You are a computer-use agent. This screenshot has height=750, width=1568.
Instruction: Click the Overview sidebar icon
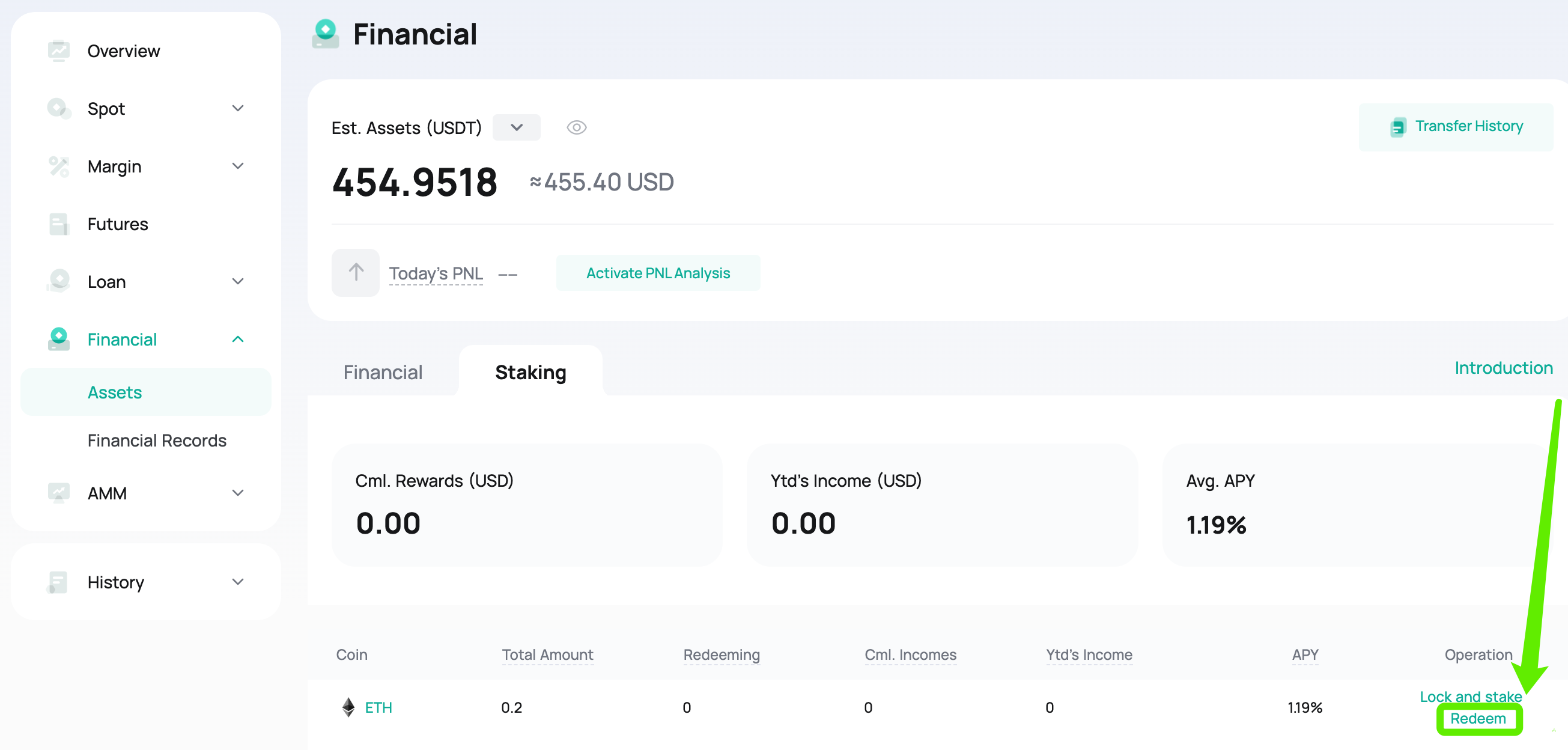tap(58, 50)
